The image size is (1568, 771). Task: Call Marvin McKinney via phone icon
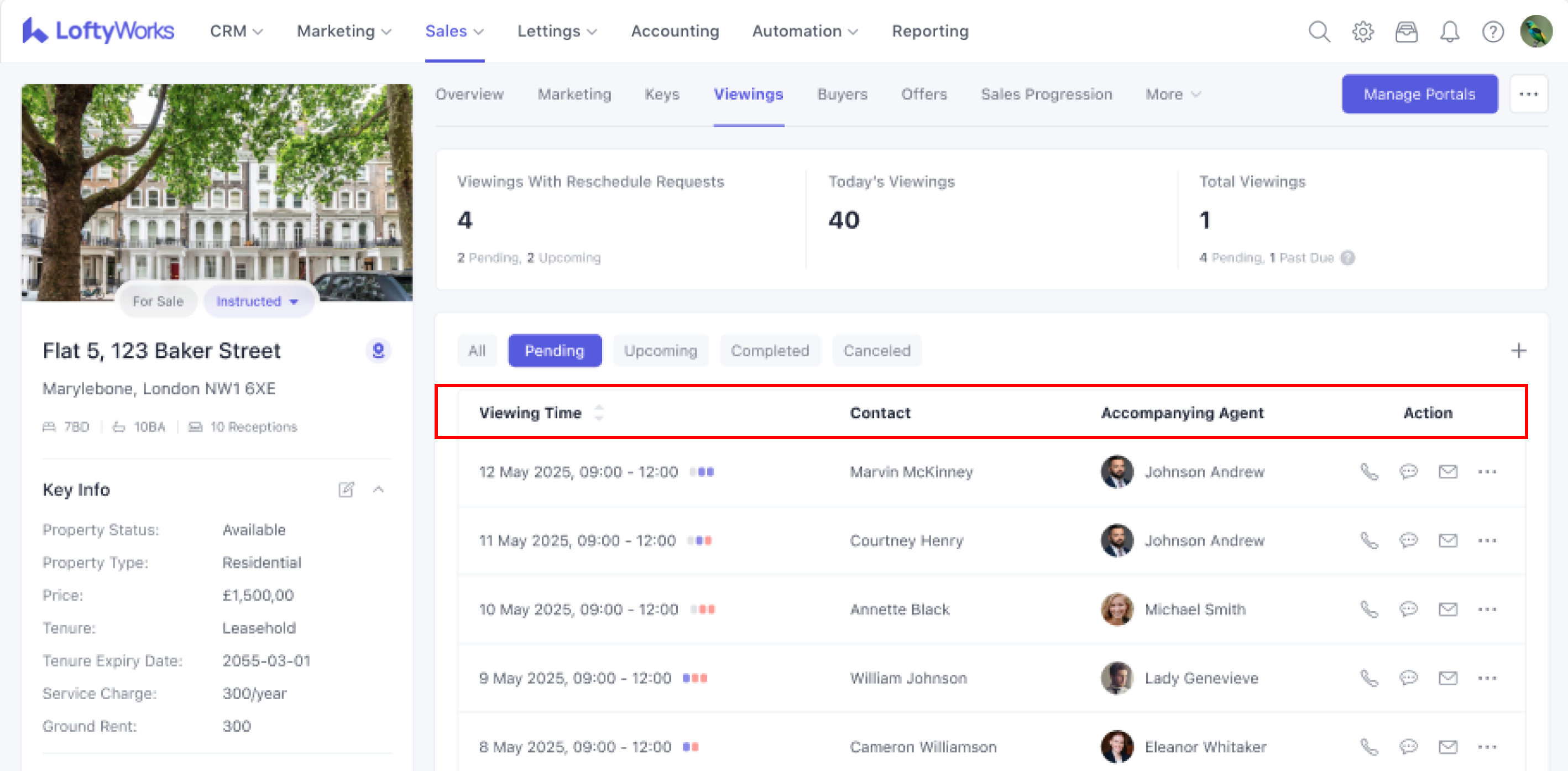(1369, 472)
